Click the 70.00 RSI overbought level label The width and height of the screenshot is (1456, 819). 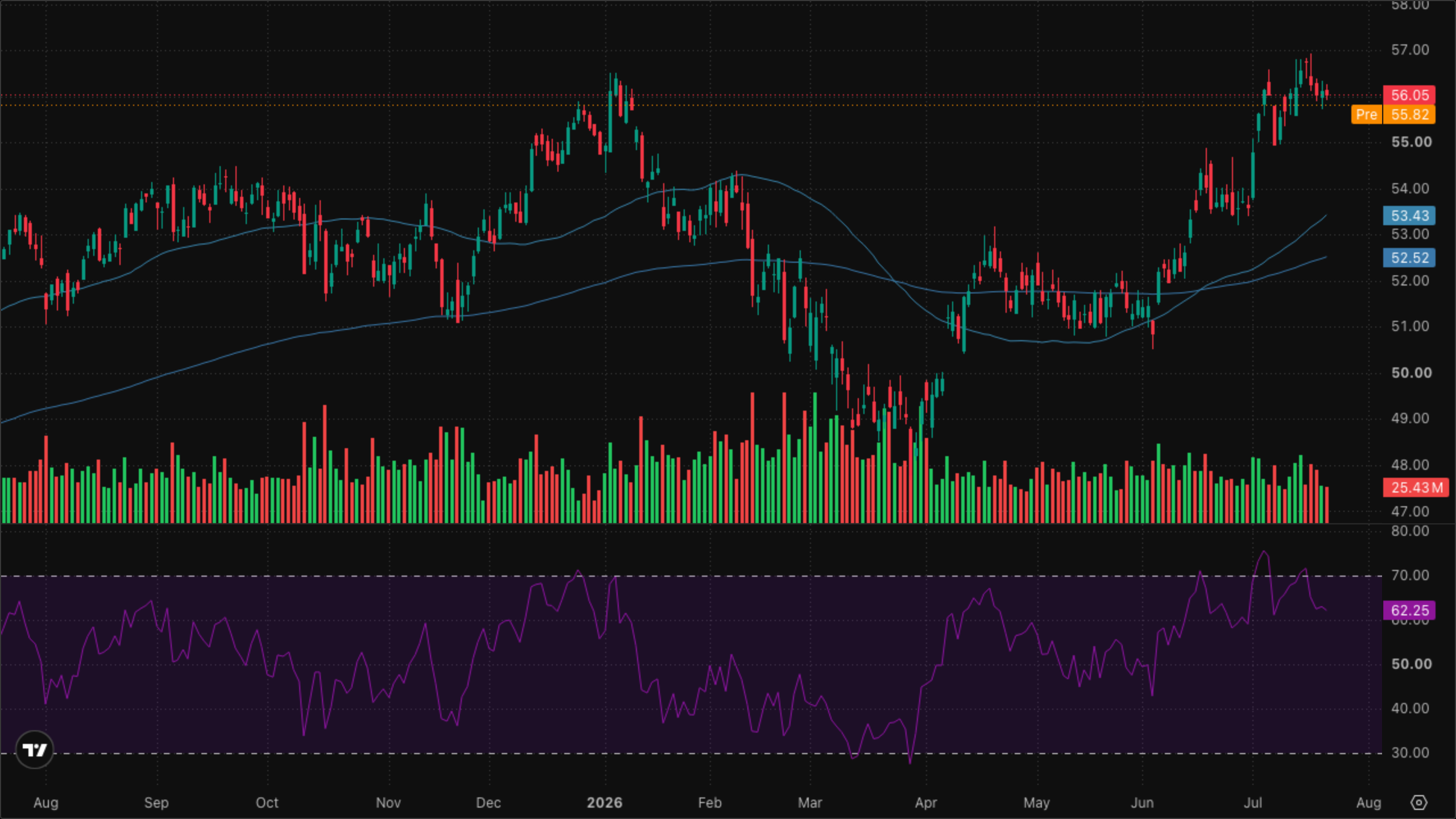click(x=1410, y=575)
